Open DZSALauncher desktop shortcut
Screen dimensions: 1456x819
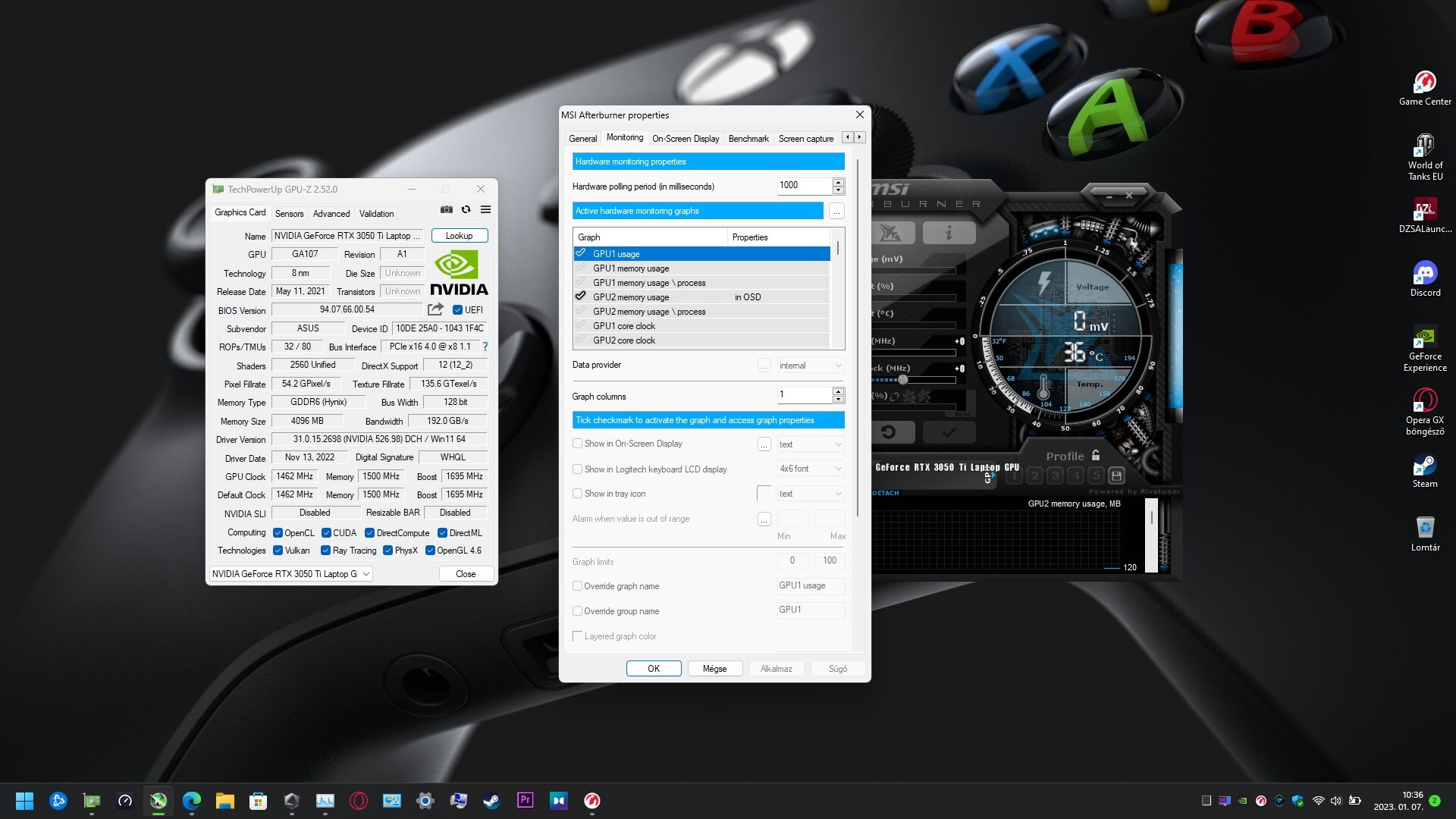(1425, 215)
